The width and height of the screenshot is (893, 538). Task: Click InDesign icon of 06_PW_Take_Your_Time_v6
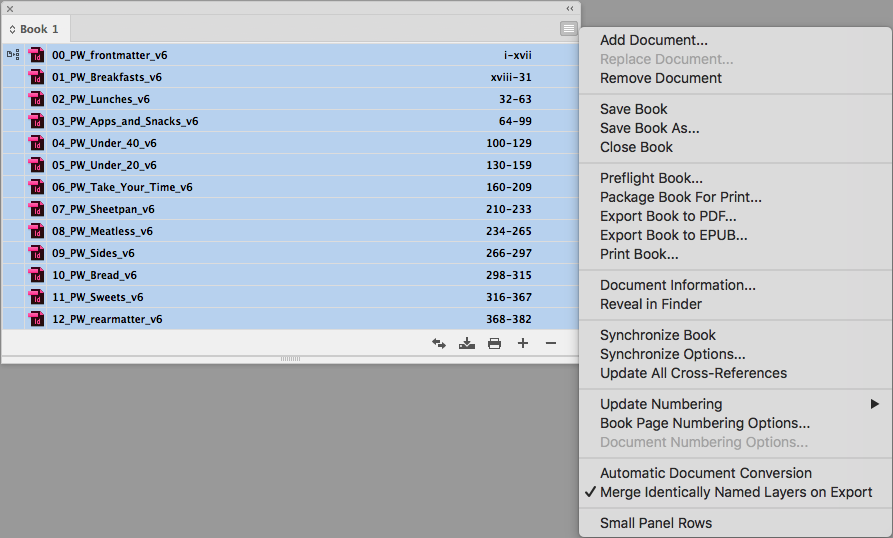coord(36,187)
